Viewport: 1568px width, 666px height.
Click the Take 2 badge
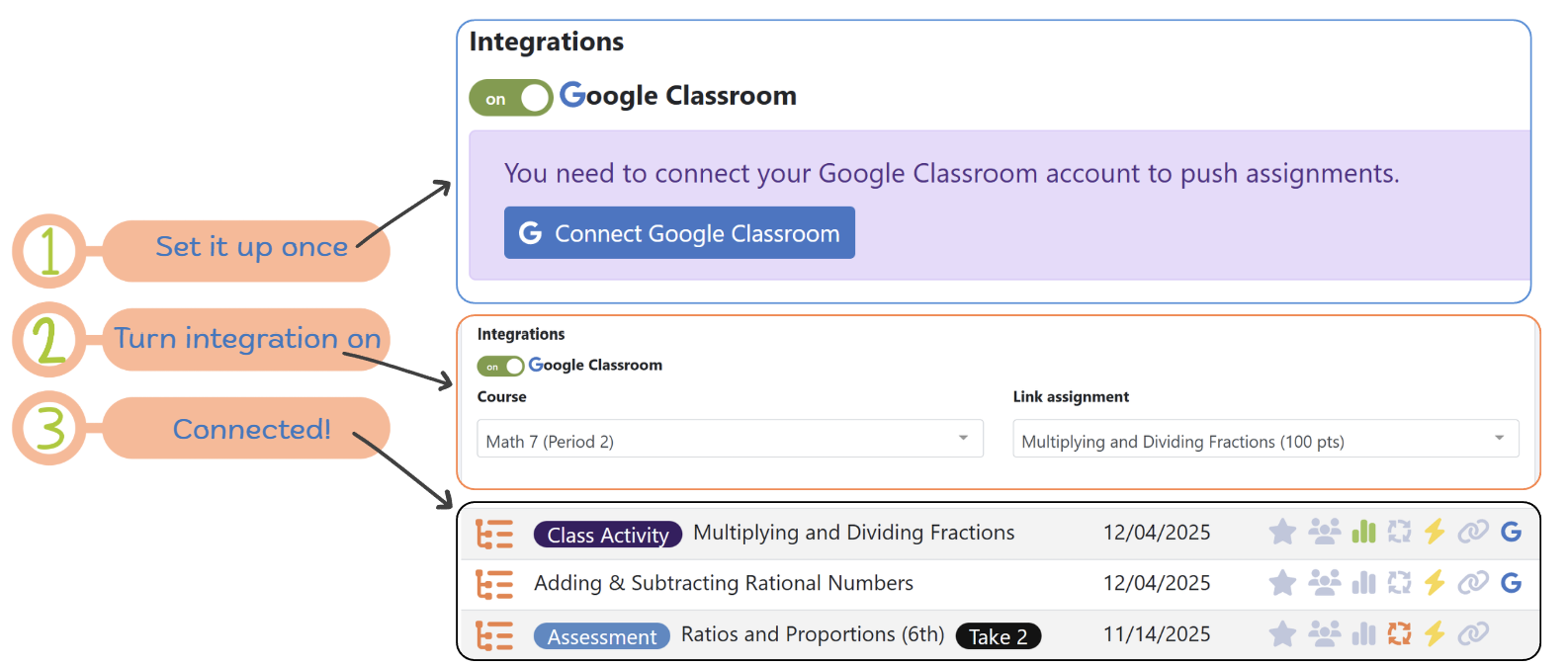click(998, 636)
